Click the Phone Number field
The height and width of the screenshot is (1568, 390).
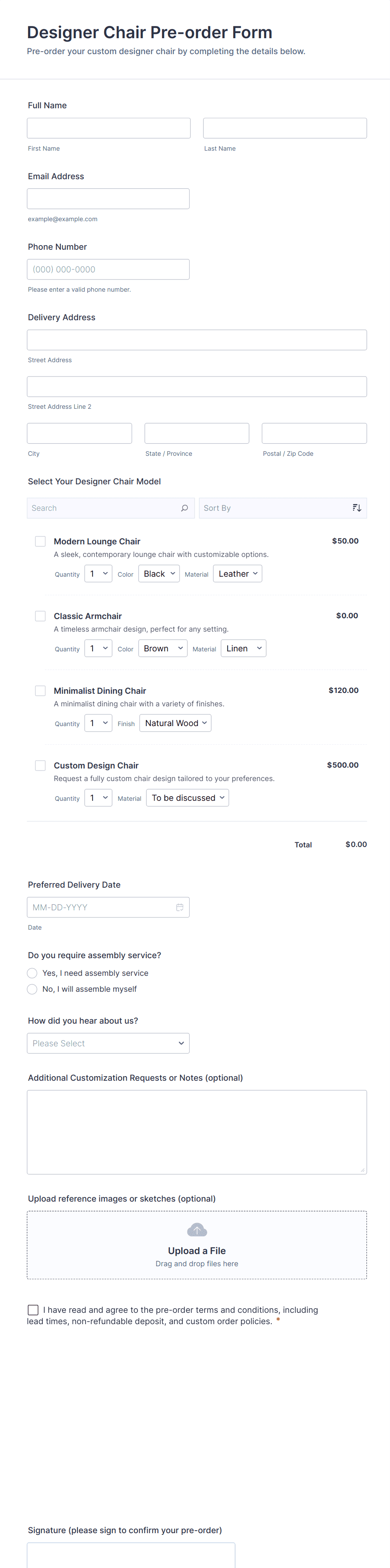pyautogui.click(x=108, y=269)
